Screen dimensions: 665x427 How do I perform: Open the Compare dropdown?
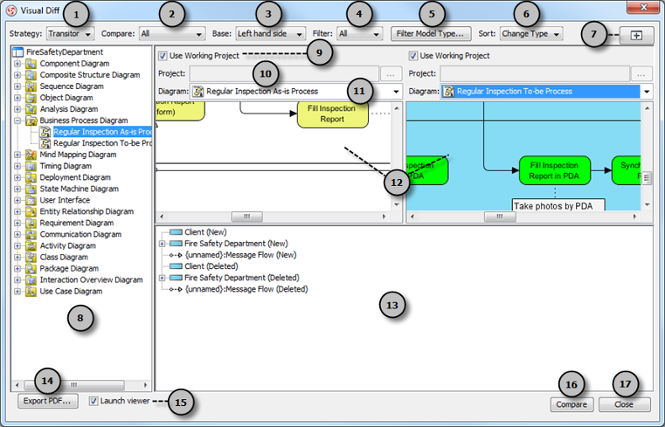click(x=172, y=34)
